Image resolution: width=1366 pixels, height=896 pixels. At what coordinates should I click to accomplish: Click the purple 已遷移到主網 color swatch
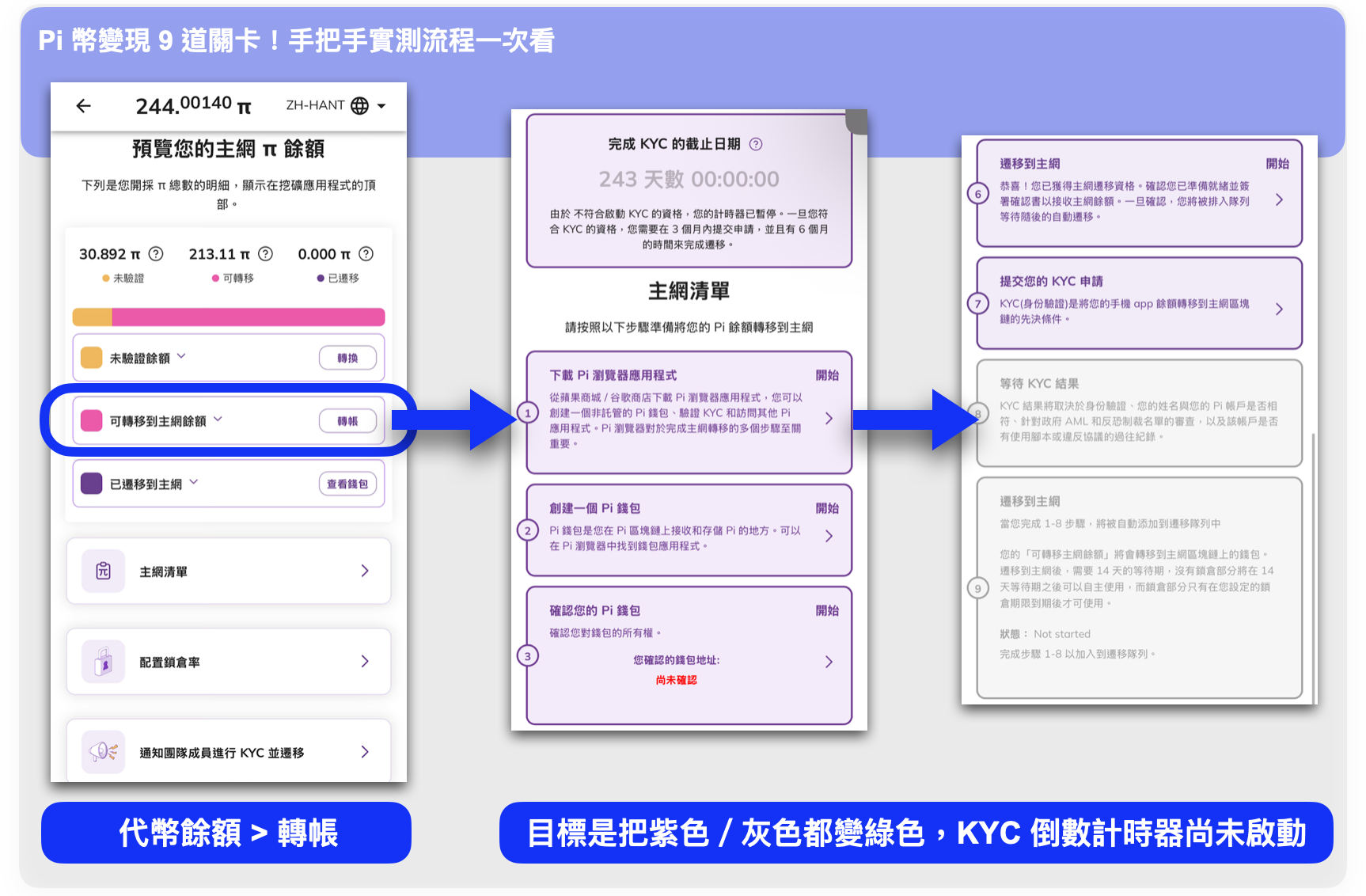click(92, 484)
